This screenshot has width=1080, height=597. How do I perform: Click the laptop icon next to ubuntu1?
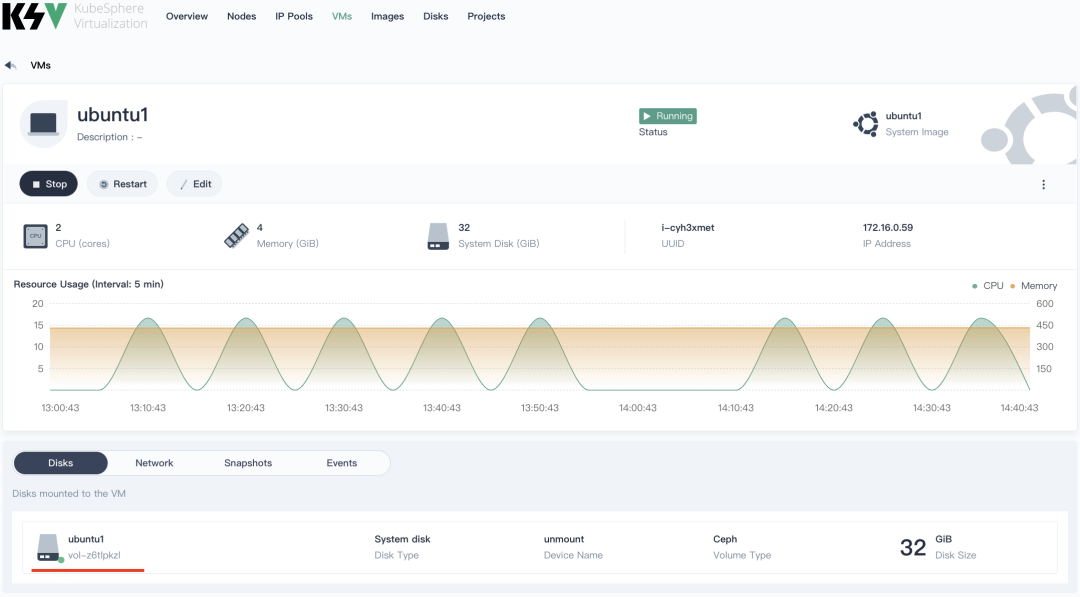click(43, 124)
